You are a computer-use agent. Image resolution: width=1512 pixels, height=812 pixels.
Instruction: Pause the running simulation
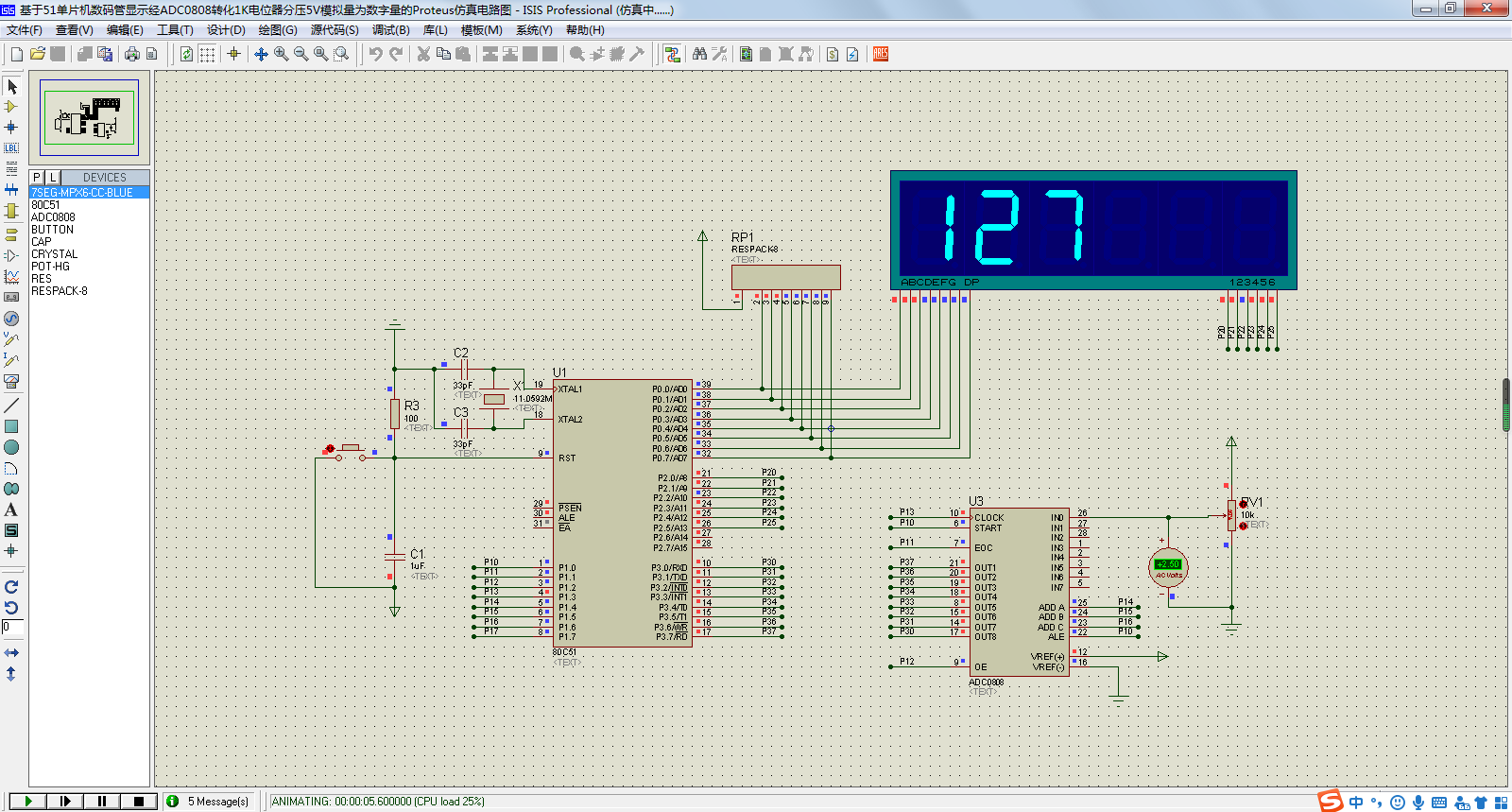[x=102, y=801]
